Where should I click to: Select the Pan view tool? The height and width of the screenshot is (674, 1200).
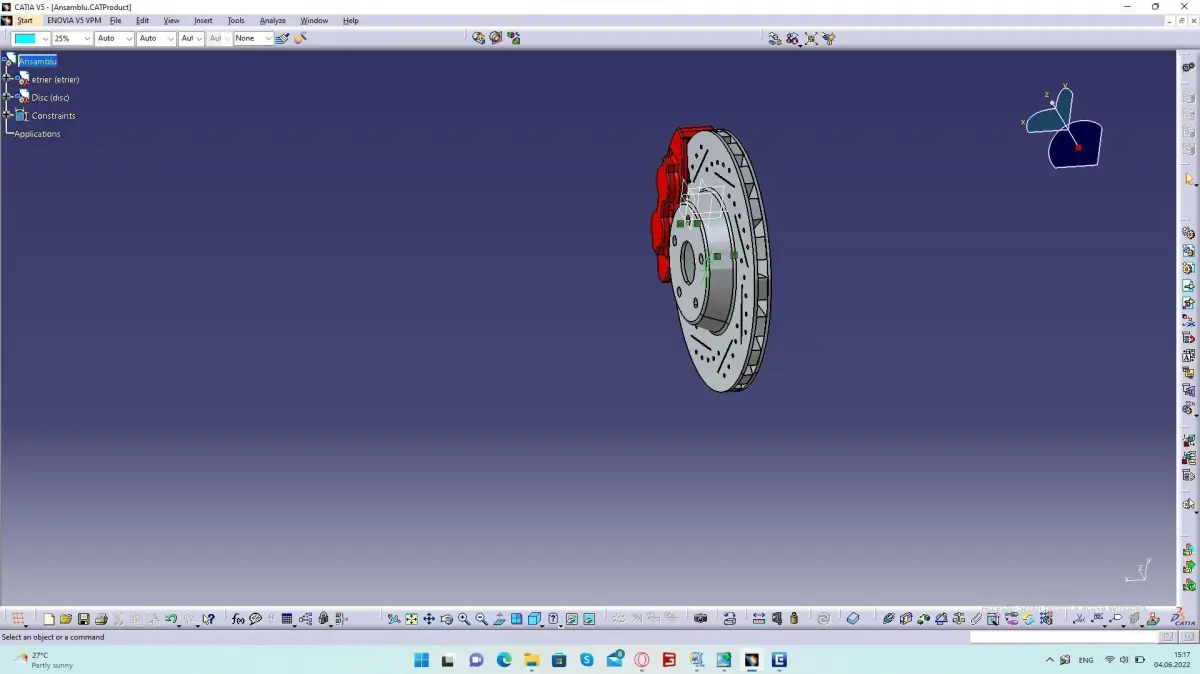coord(429,619)
